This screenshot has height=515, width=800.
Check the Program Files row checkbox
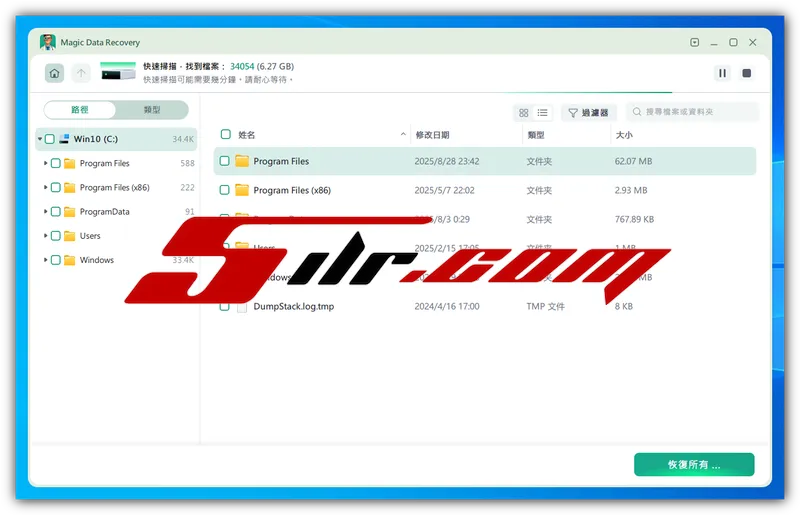(x=224, y=161)
